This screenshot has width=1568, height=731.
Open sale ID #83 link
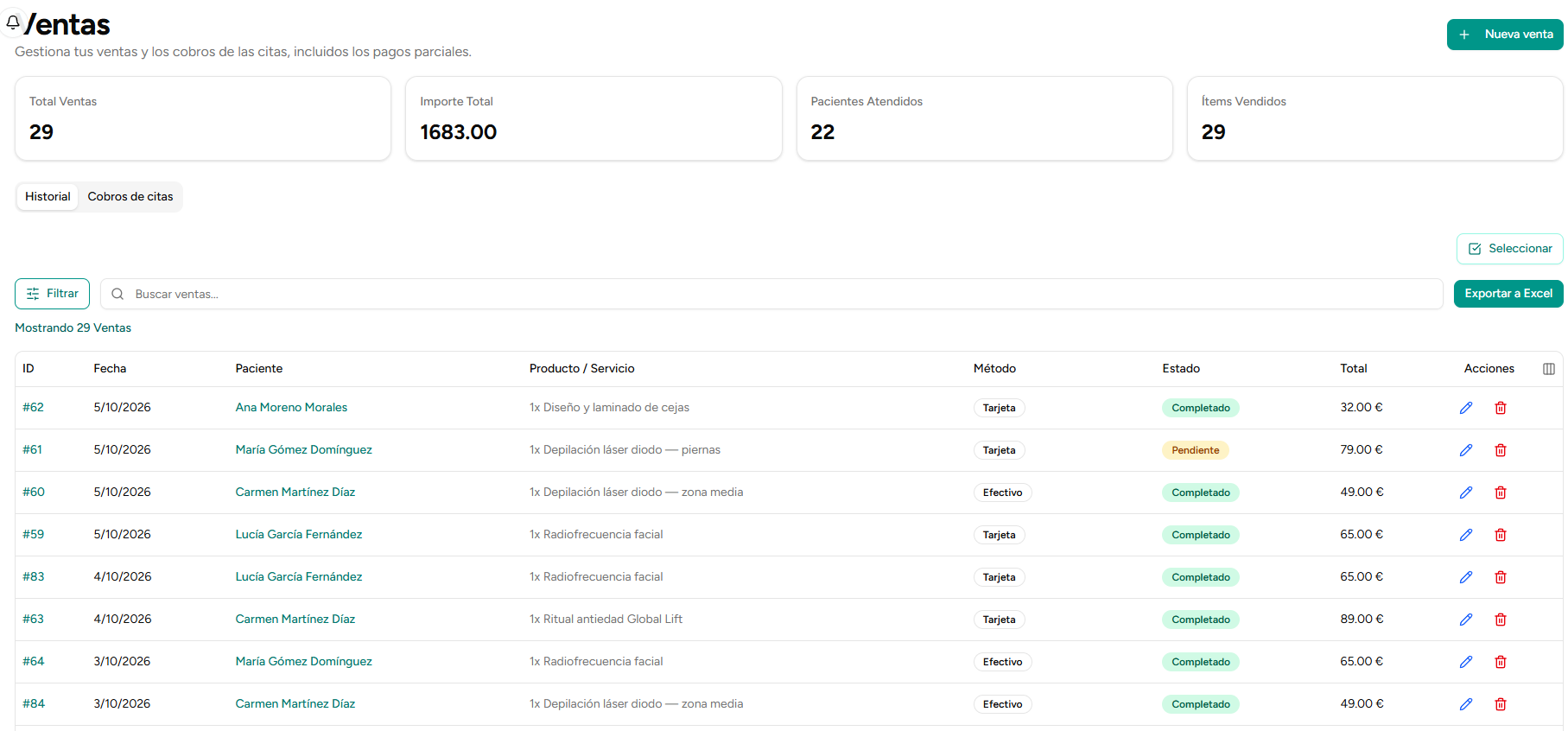(x=34, y=577)
